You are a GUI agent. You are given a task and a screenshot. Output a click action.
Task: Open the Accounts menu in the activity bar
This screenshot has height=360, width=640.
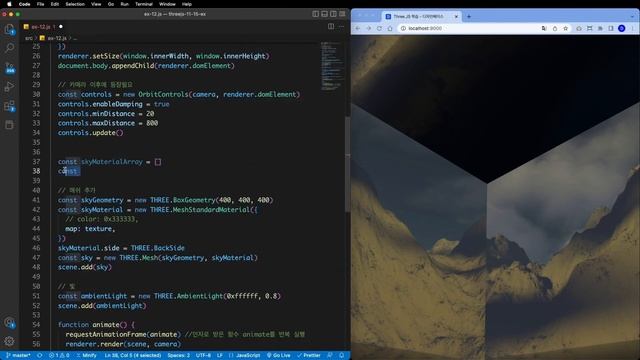coord(9,323)
